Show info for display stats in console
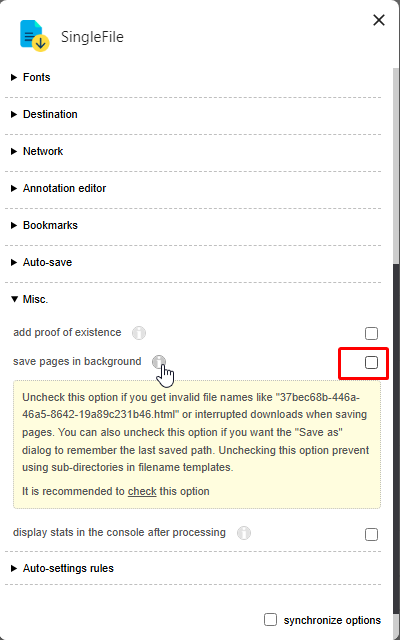Viewport: 400px width, 640px height. click(244, 533)
